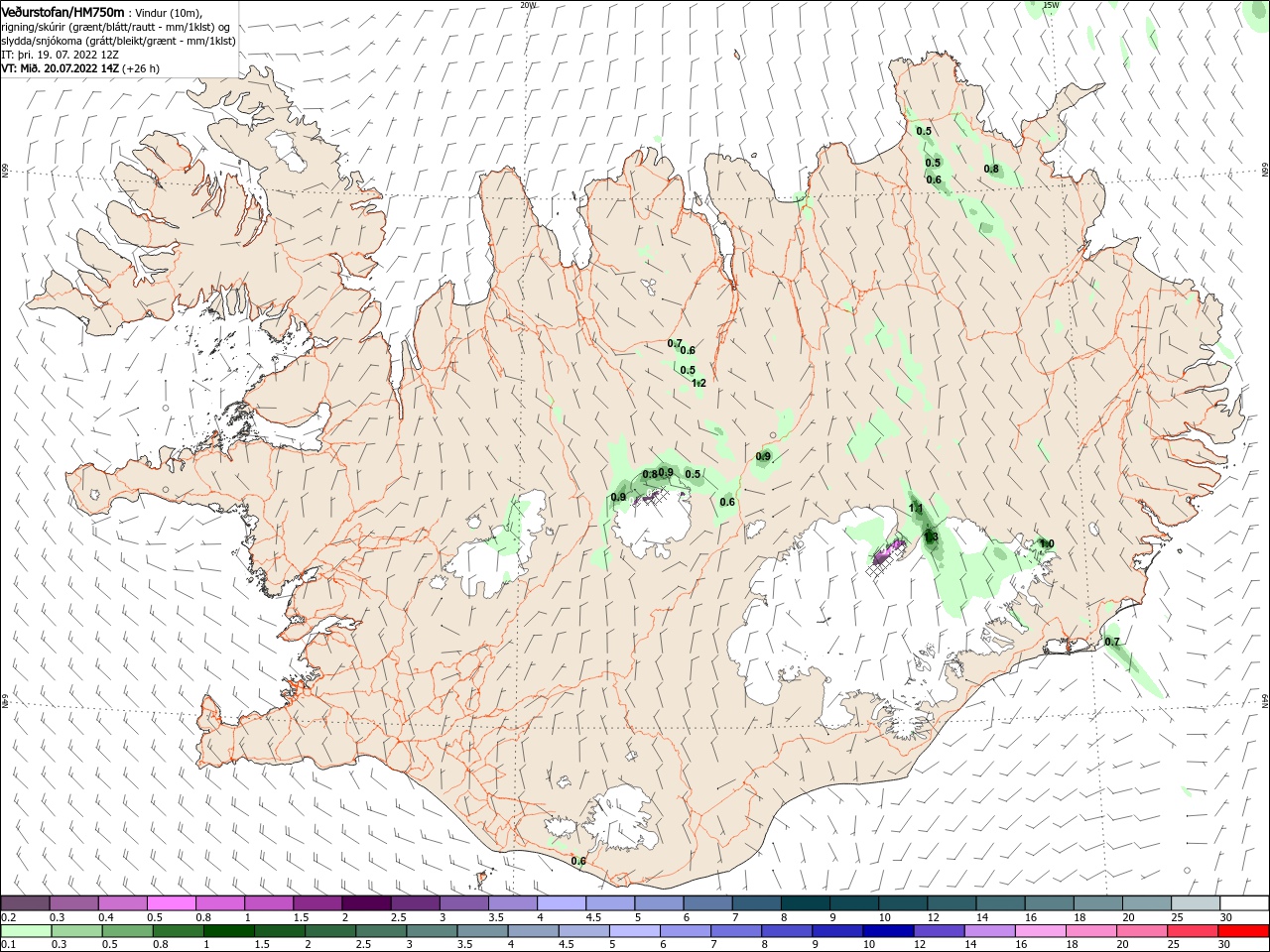Click the 0.7 value on the southeast coast
Viewport: 1270px width, 952px height.
coord(1112,642)
